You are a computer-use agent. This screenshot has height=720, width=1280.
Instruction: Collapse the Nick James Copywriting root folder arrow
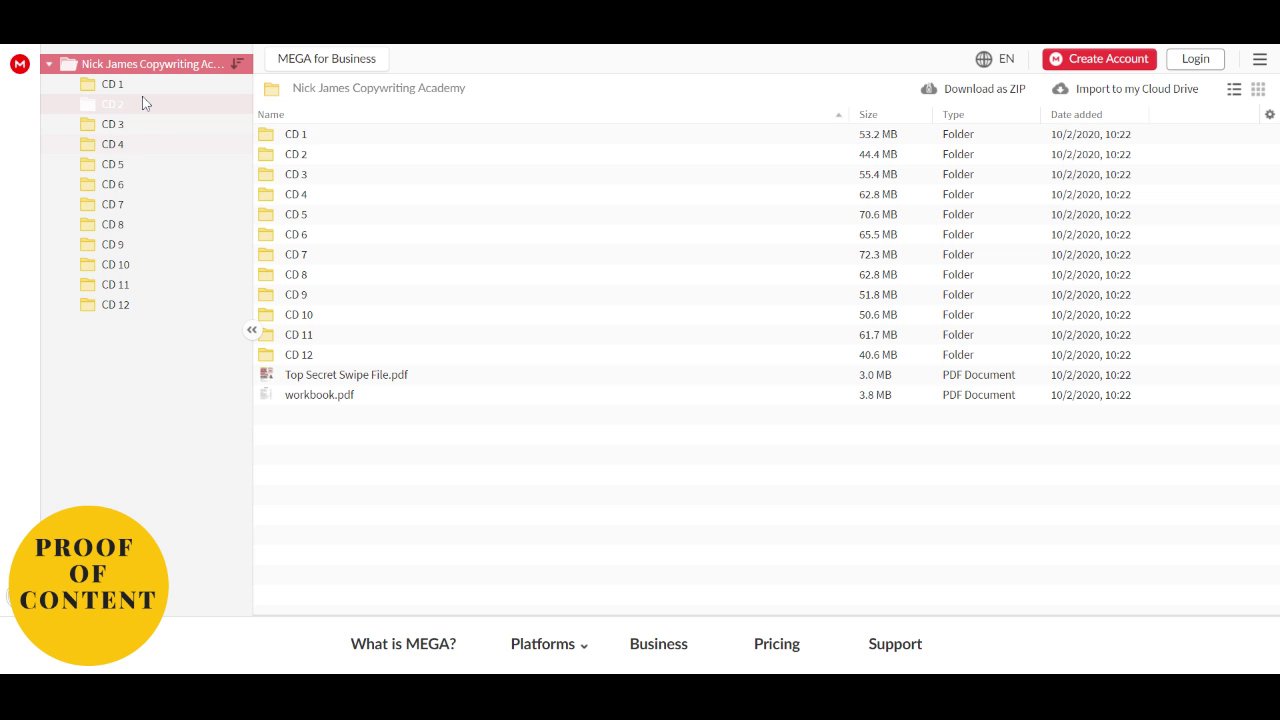coord(49,64)
